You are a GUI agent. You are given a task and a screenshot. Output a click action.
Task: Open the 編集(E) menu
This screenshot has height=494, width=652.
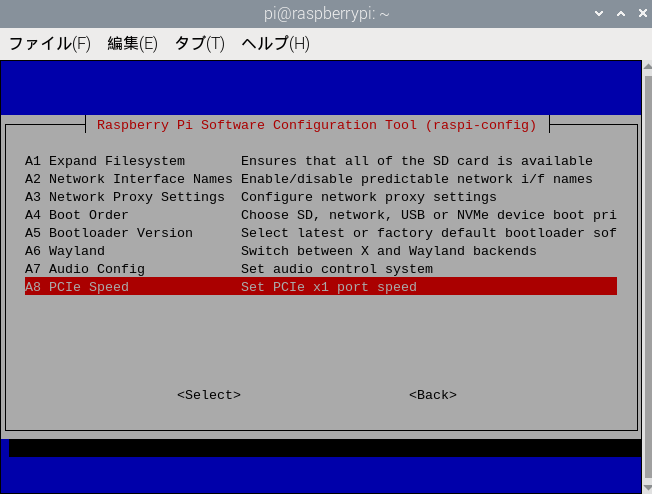132,44
